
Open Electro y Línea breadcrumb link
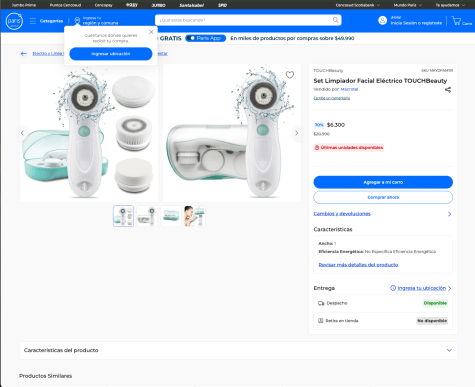click(47, 53)
